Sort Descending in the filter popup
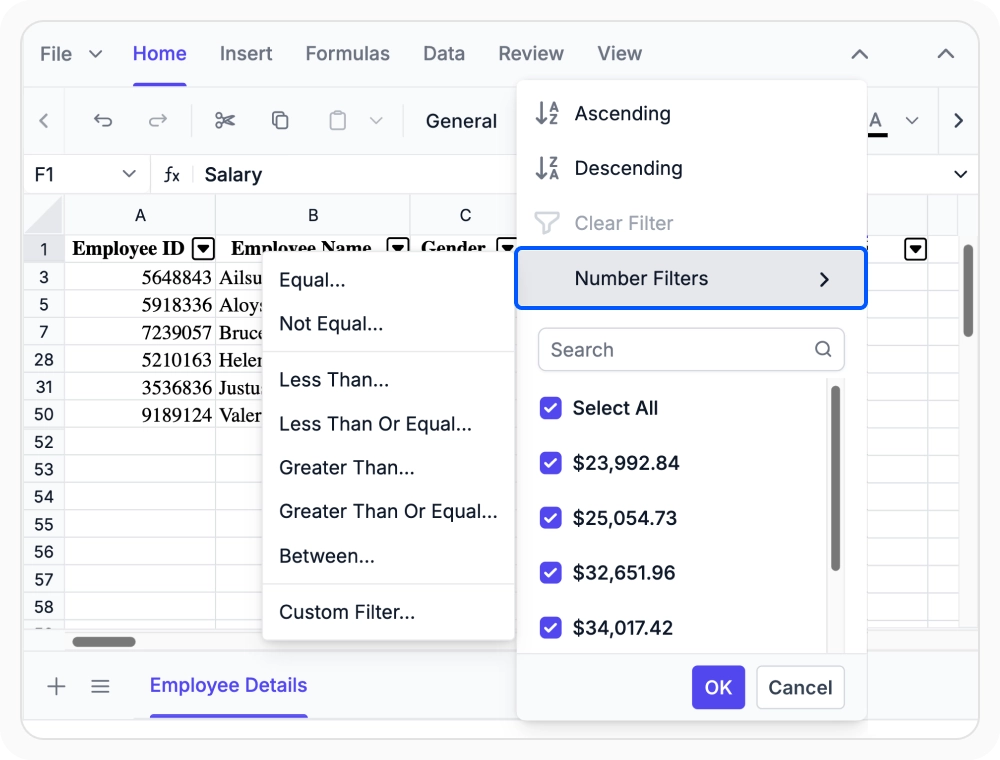This screenshot has height=760, width=1000. click(x=691, y=168)
